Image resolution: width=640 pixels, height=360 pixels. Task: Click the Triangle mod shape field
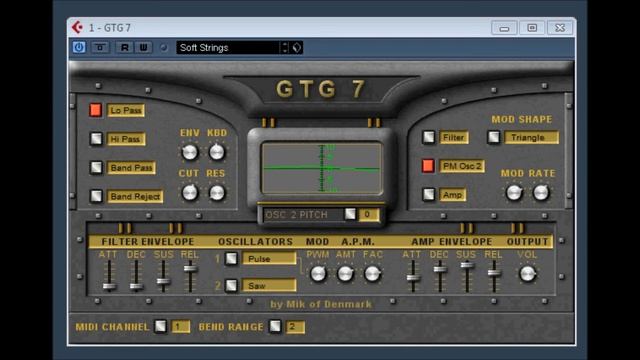click(x=531, y=138)
